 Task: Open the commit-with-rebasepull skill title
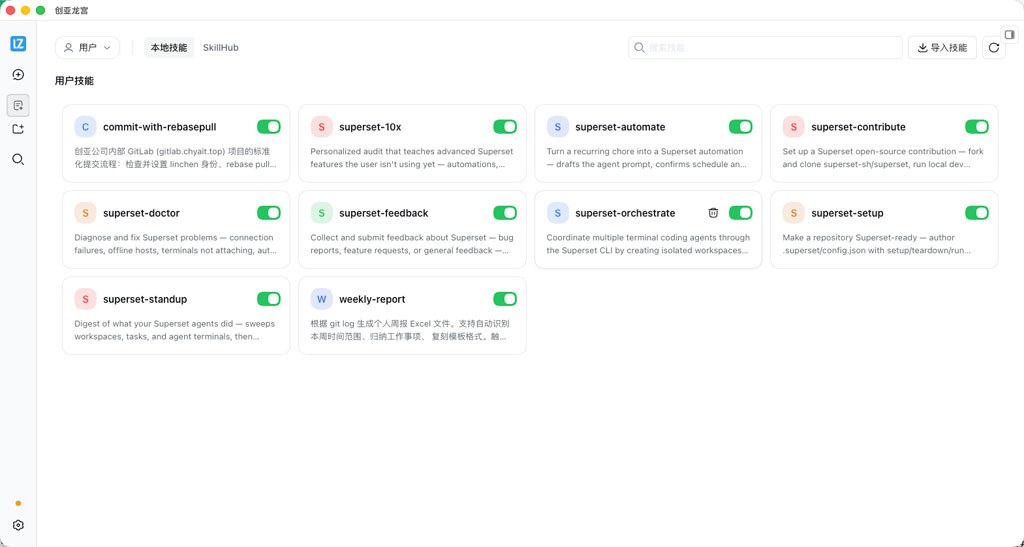(x=159, y=127)
